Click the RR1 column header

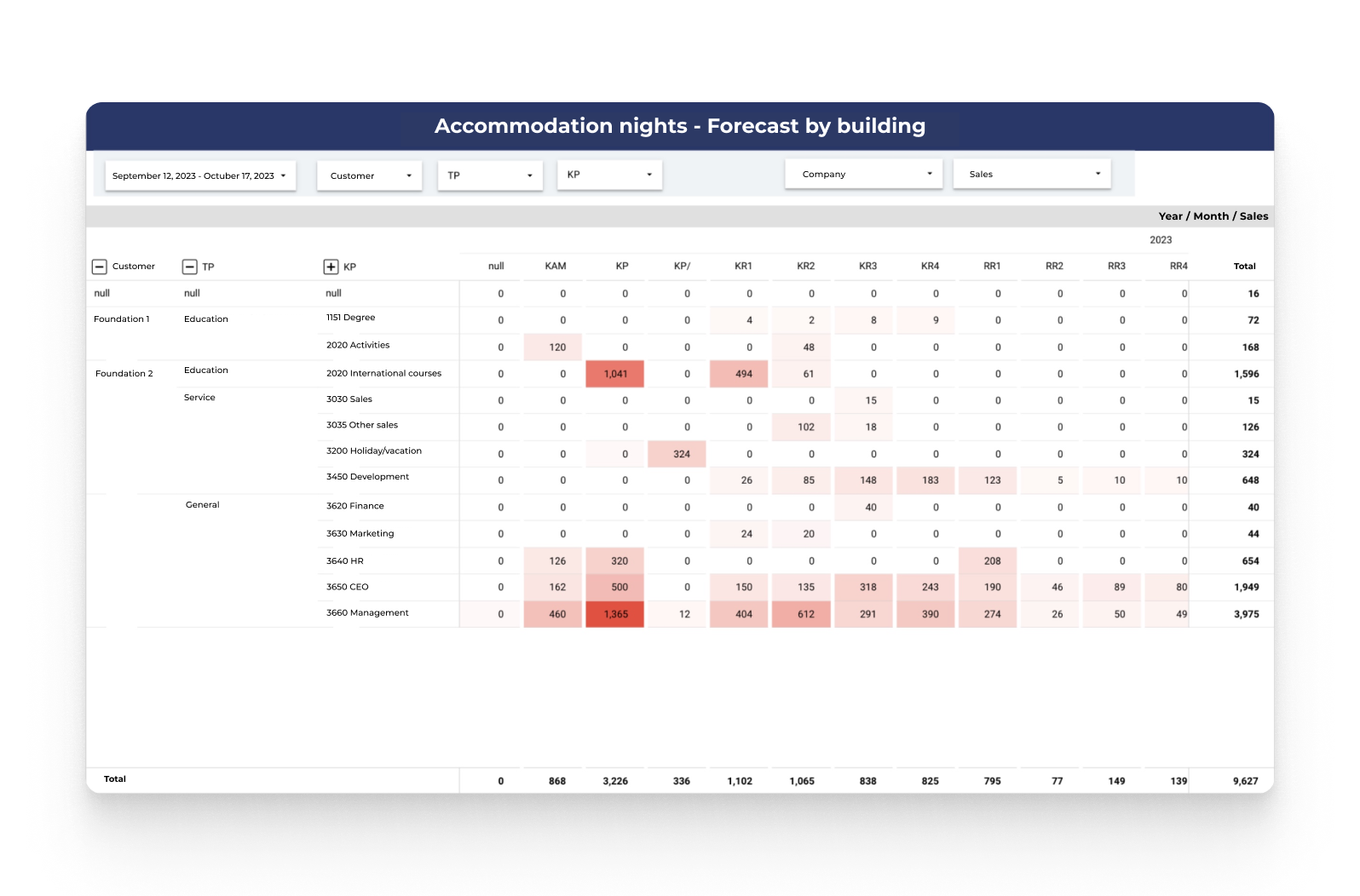992,266
